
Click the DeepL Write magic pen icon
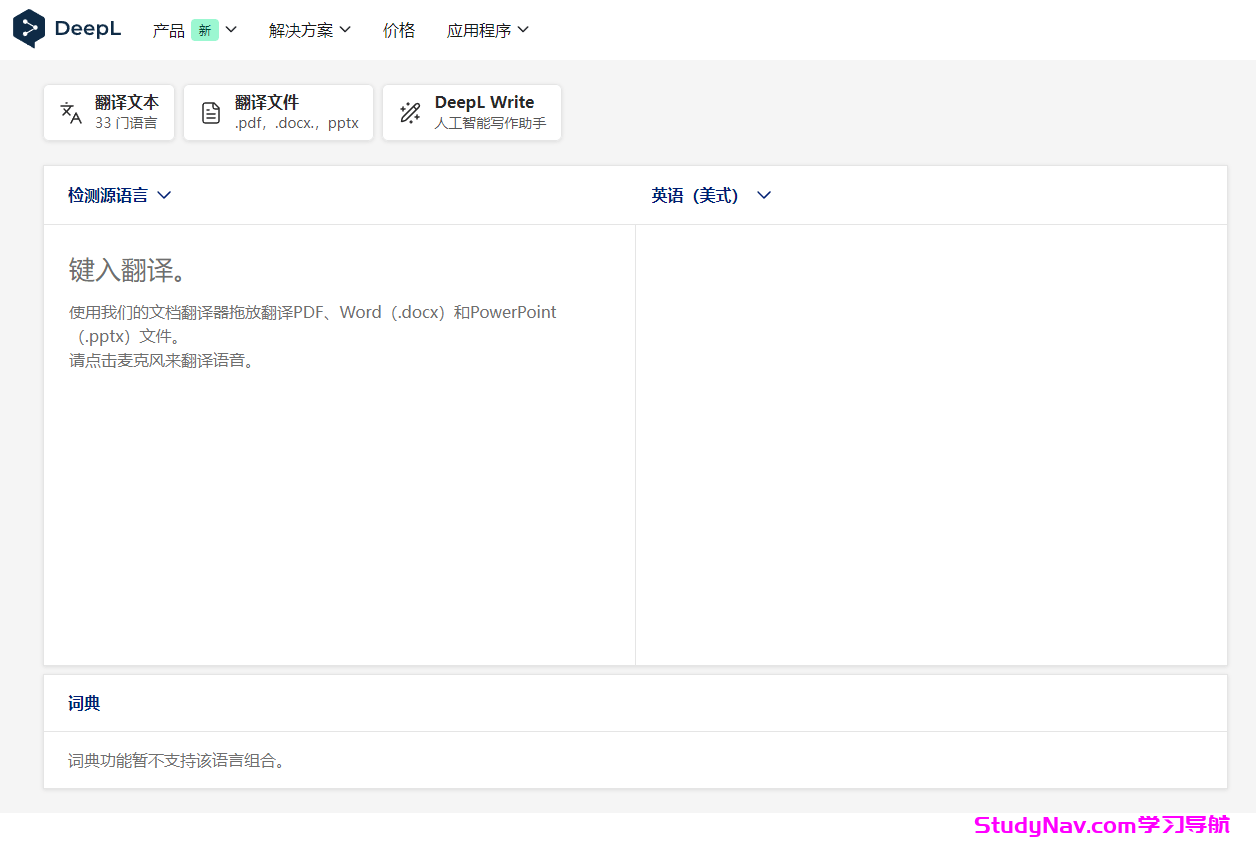point(410,112)
